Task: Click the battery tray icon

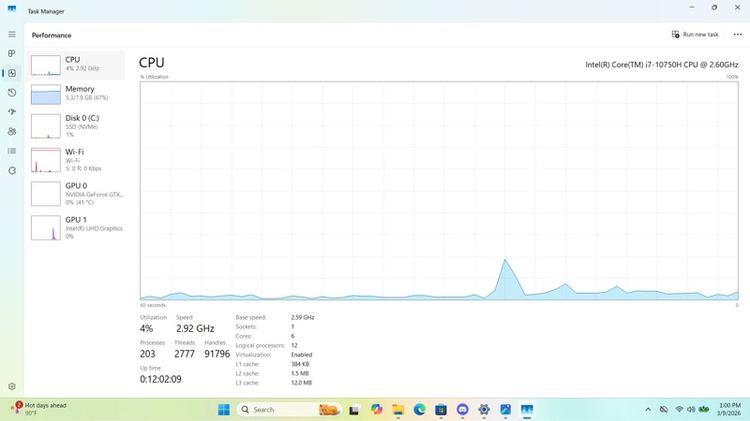Action: click(704, 410)
